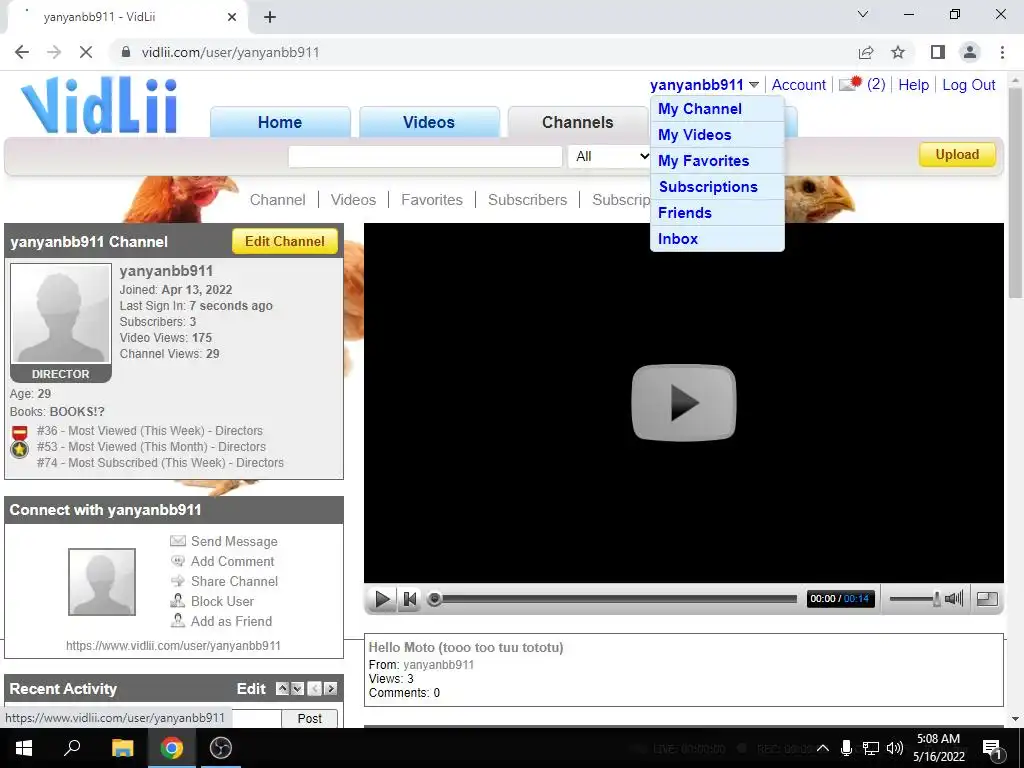Click the Block User person icon
1024x768 pixels.
pos(178,601)
